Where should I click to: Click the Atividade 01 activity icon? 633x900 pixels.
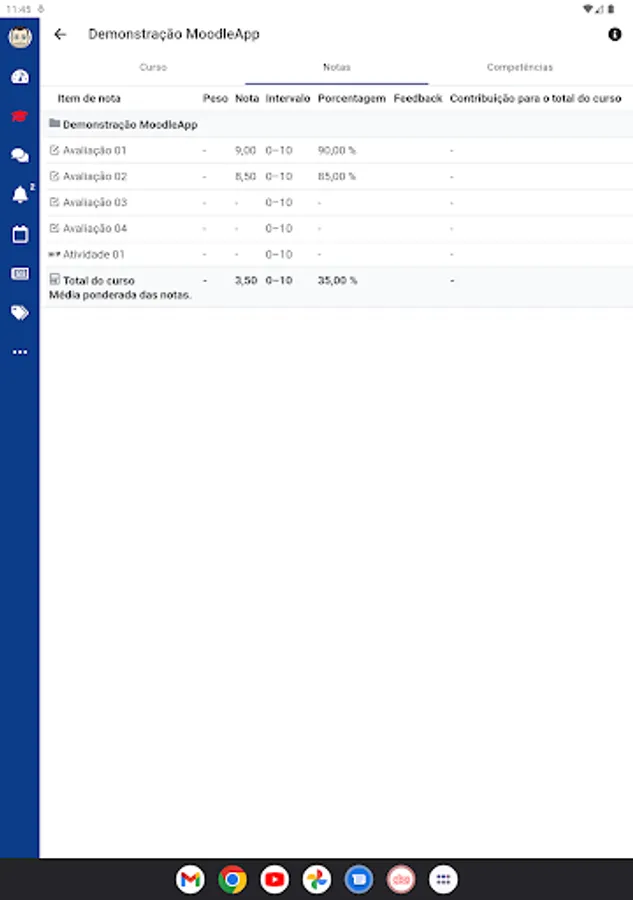[x=55, y=254]
